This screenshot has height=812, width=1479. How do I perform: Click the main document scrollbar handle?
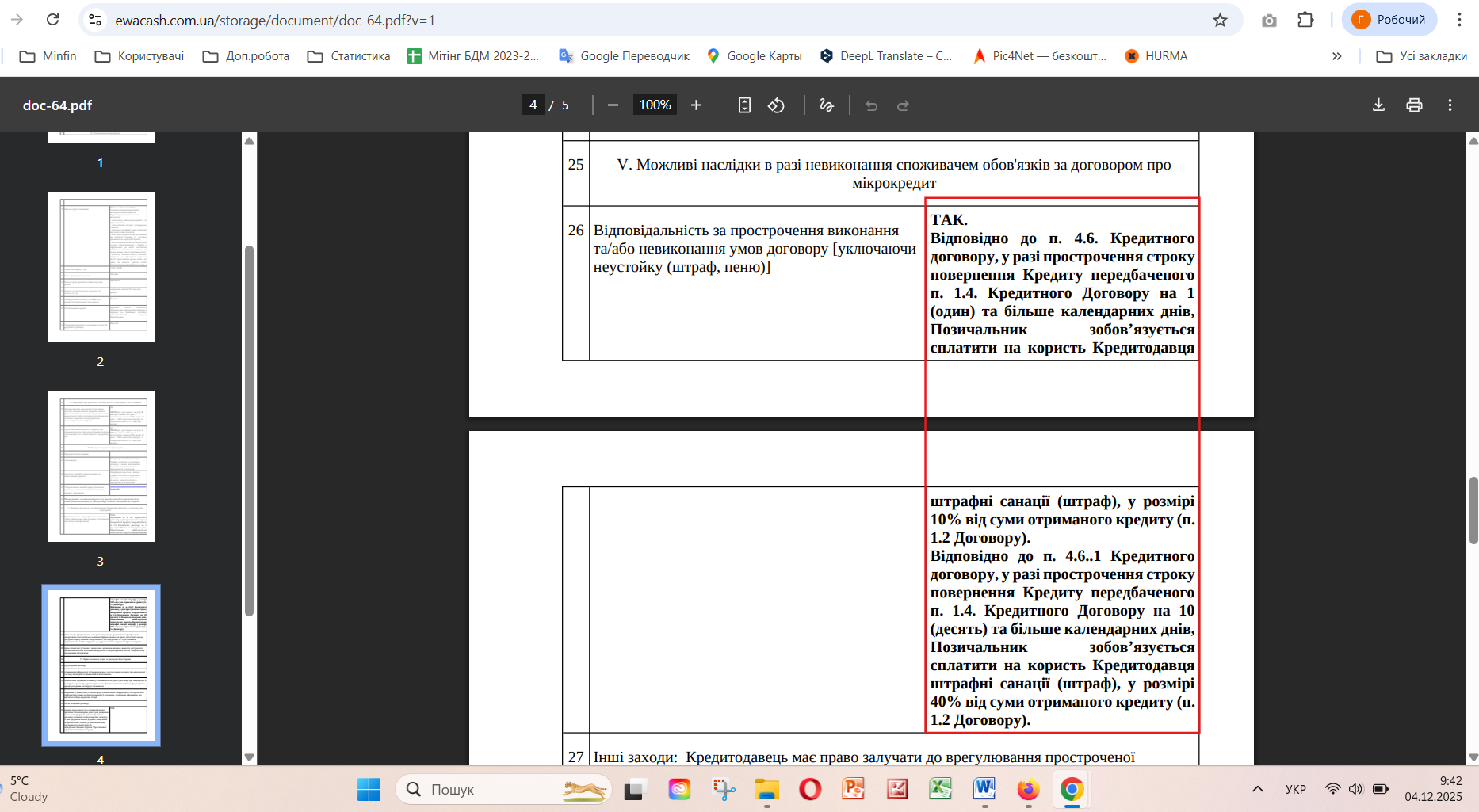point(1473,510)
